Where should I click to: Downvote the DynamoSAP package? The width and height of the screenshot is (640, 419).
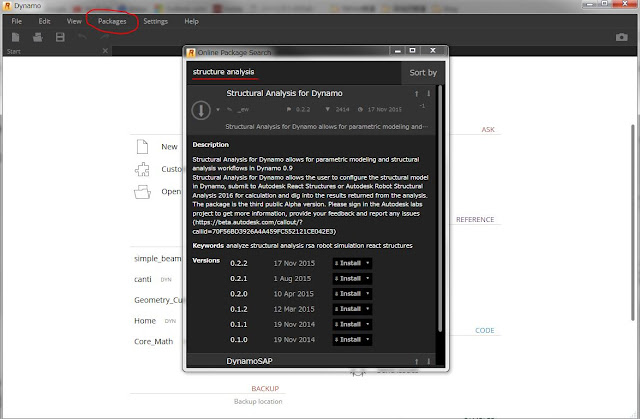(x=429, y=361)
